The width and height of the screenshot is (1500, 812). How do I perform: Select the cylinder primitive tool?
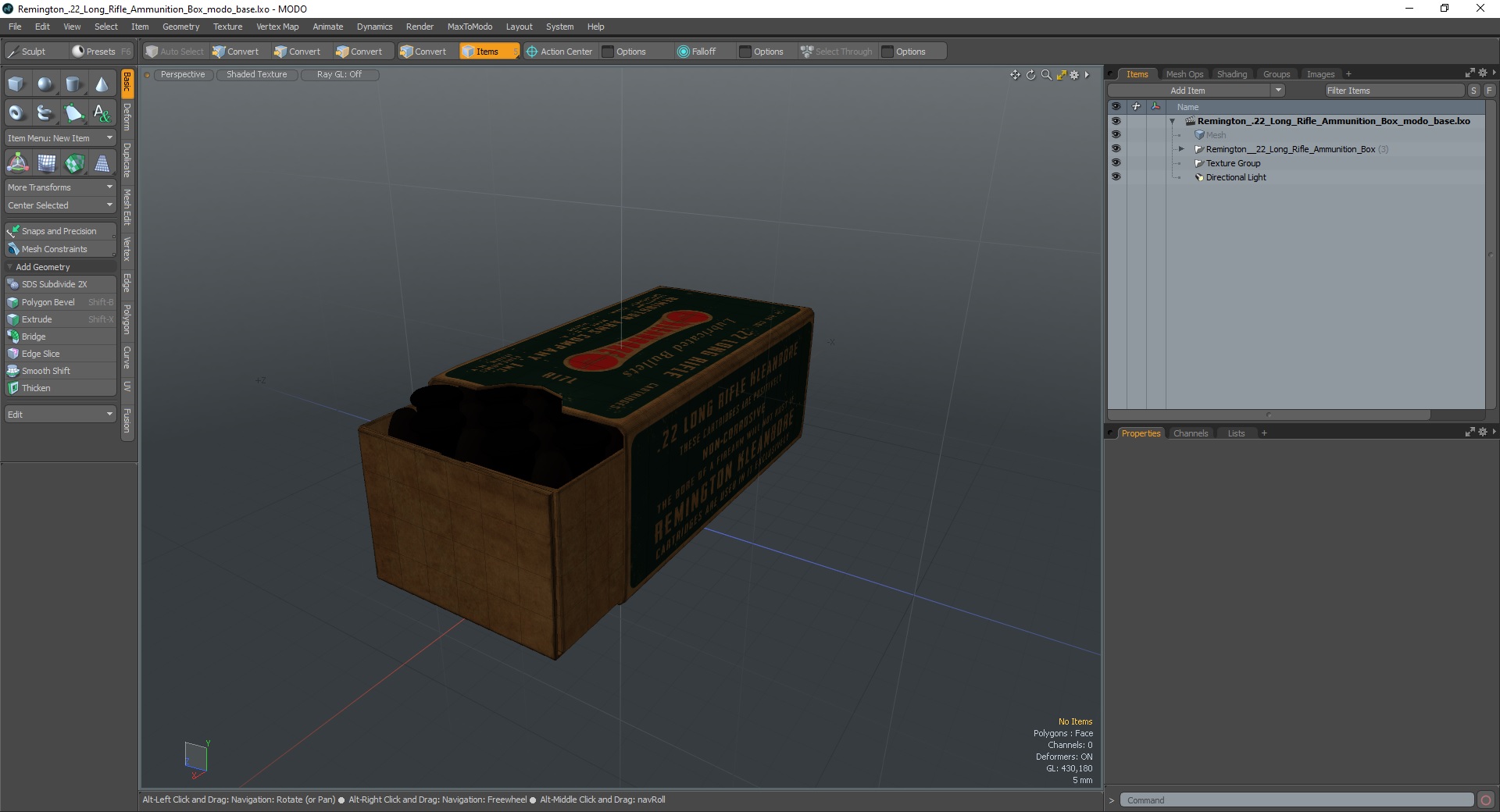73,84
